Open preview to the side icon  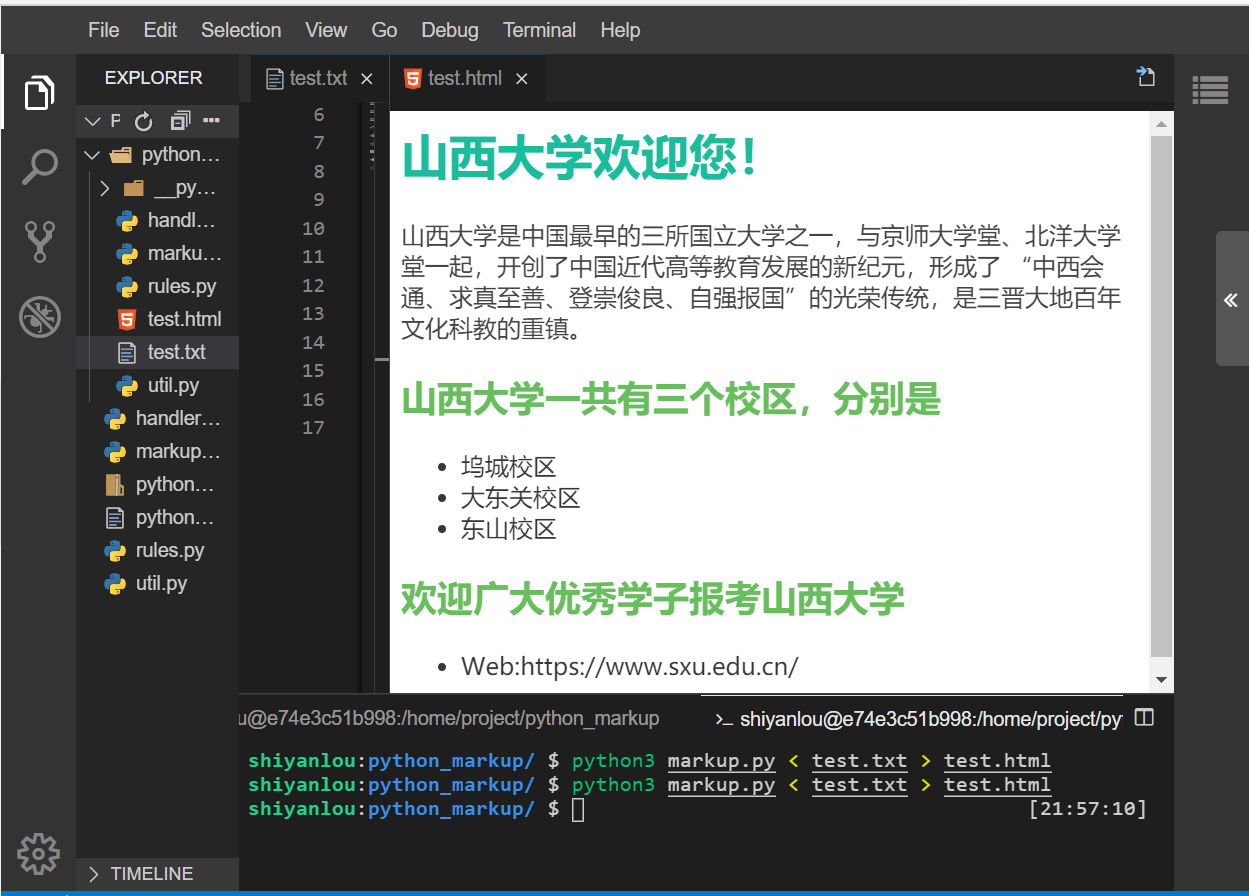click(1146, 77)
